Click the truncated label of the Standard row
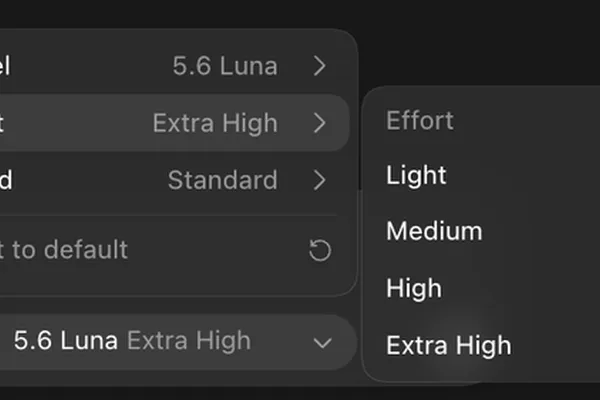Screen dimensions: 600x400 click(6, 180)
